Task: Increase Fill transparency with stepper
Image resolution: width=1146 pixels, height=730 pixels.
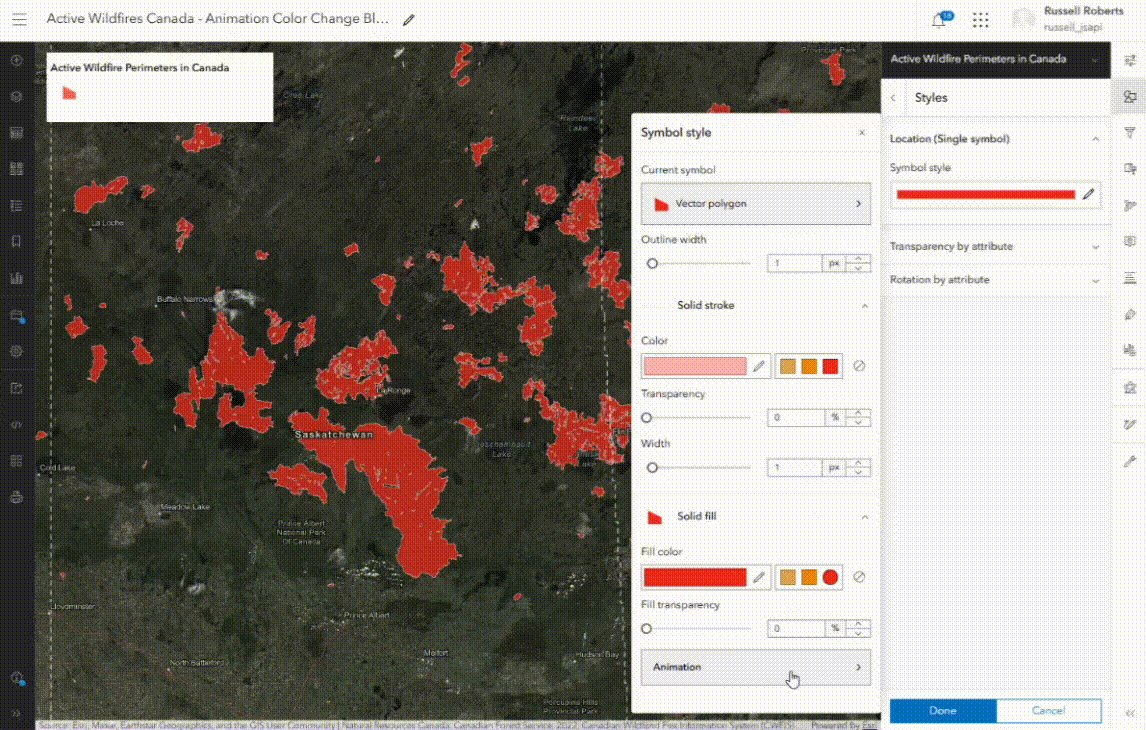Action: pyautogui.click(x=858, y=623)
